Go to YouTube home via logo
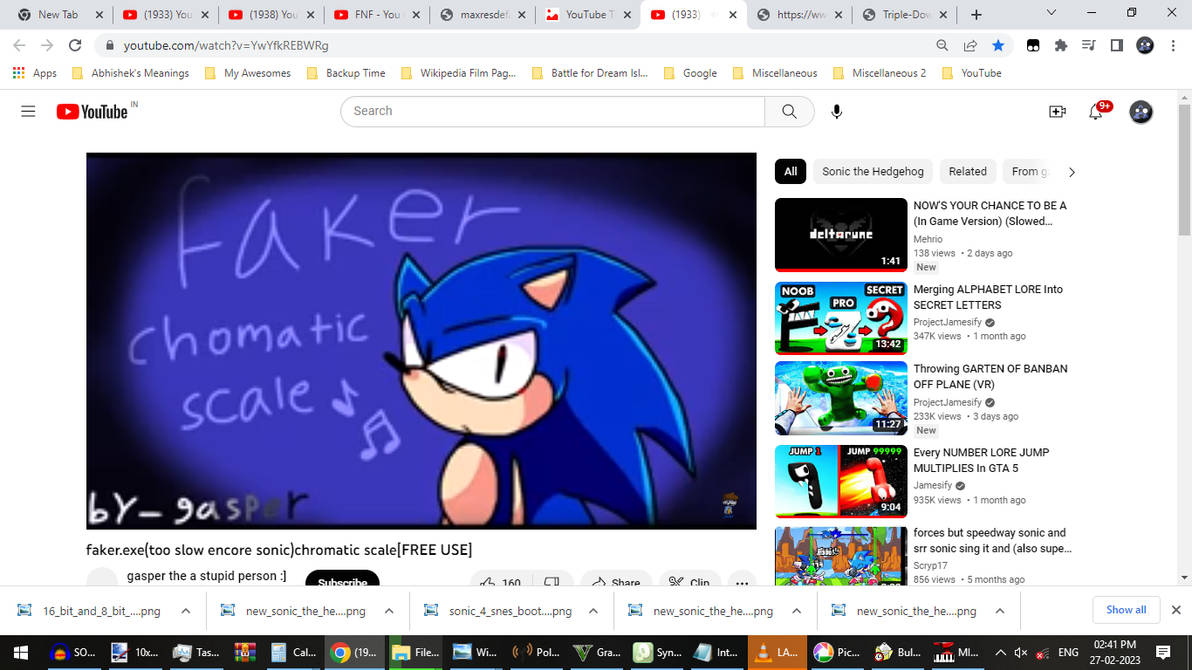This screenshot has height=670, width=1192. pyautogui.click(x=92, y=112)
